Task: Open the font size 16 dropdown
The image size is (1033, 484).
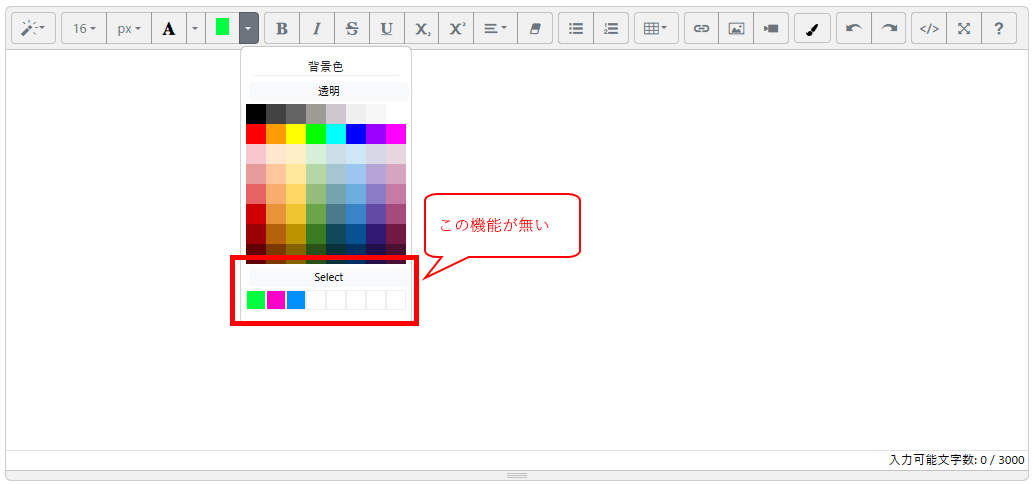Action: click(84, 29)
